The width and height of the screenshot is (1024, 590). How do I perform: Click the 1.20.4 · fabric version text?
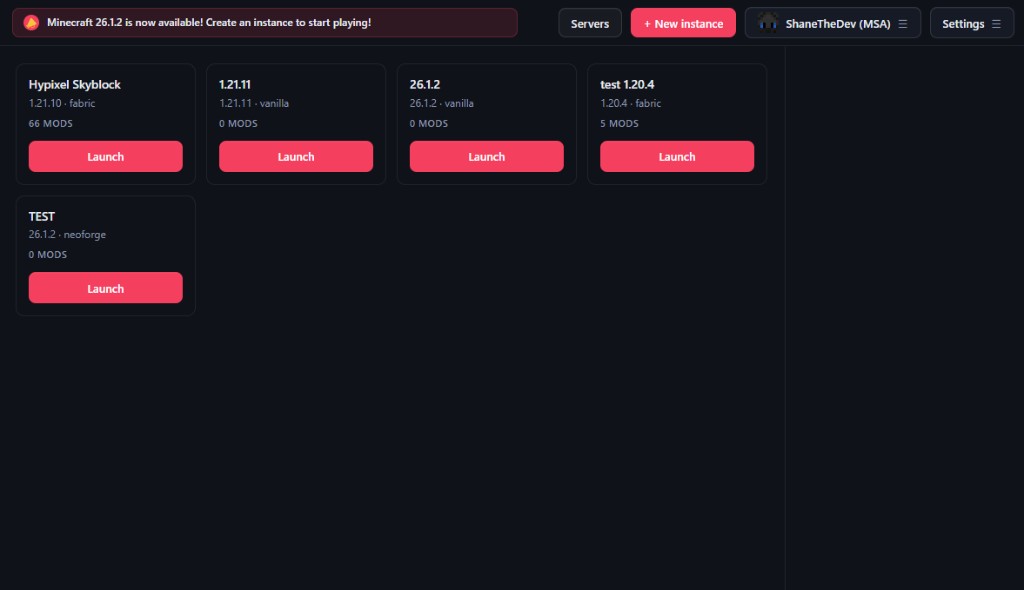pos(630,103)
